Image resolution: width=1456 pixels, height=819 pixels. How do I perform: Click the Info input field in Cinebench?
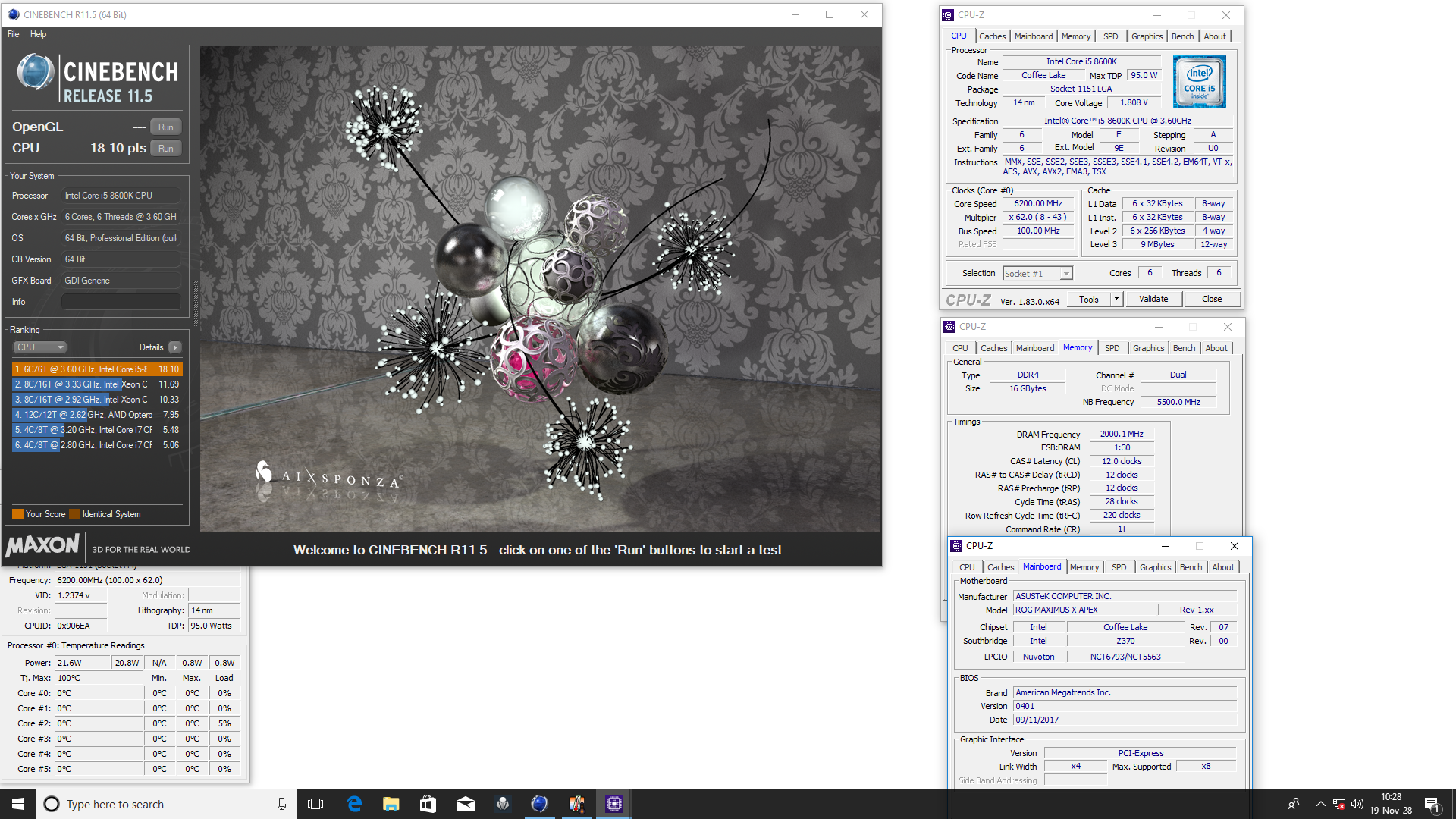point(121,302)
